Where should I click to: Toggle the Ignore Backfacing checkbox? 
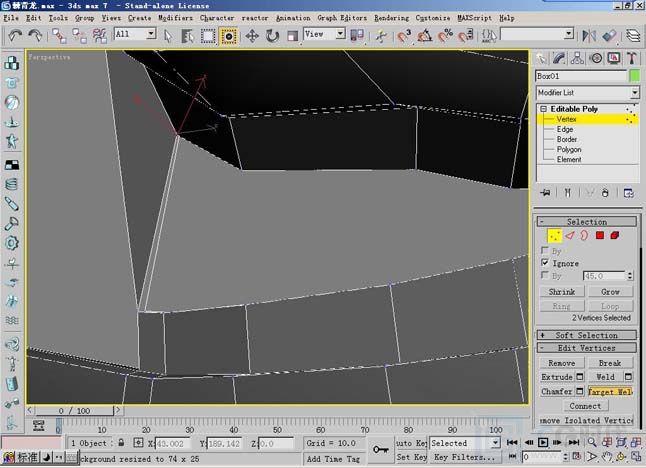[x=545, y=262]
